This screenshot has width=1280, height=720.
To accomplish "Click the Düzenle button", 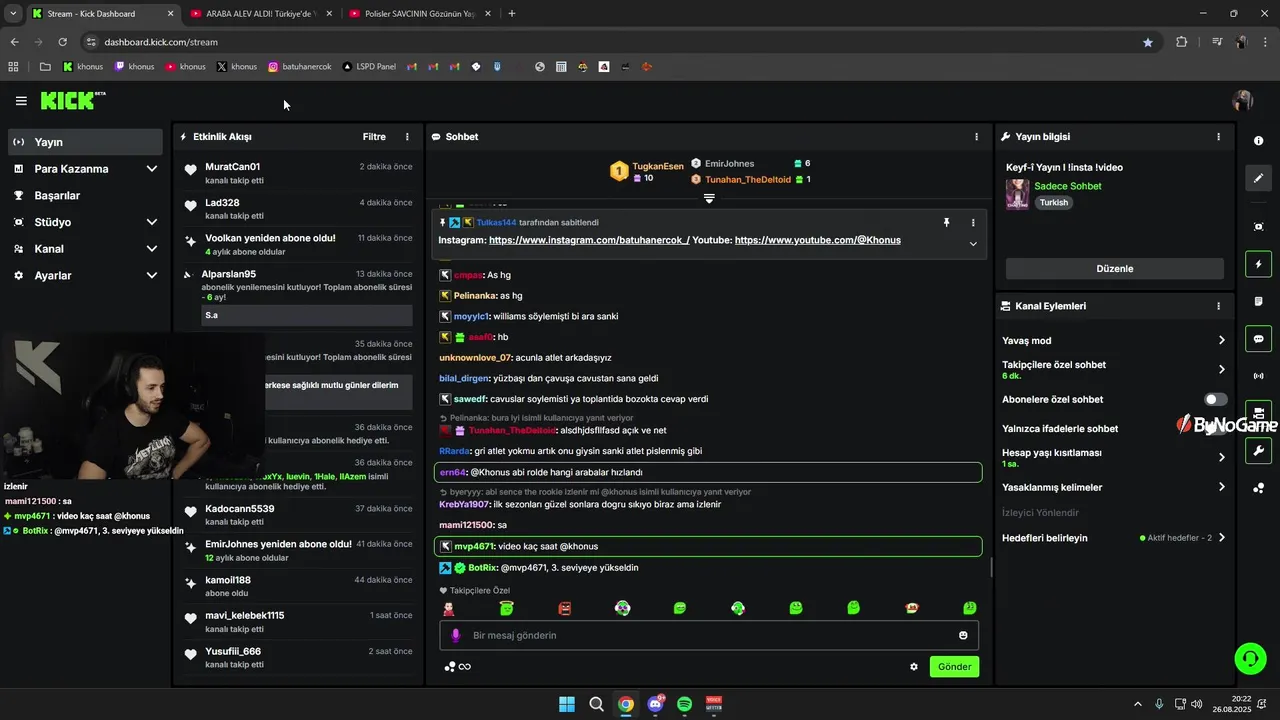I will point(1114,269).
